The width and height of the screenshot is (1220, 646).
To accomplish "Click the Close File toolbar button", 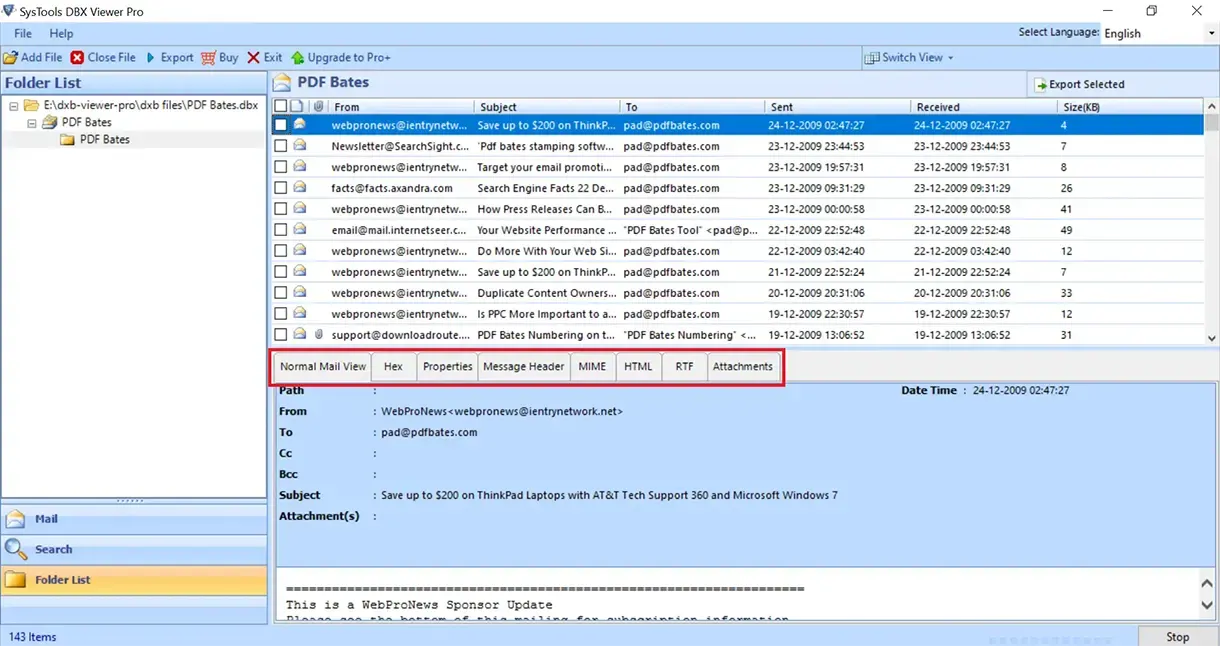I will (103, 57).
